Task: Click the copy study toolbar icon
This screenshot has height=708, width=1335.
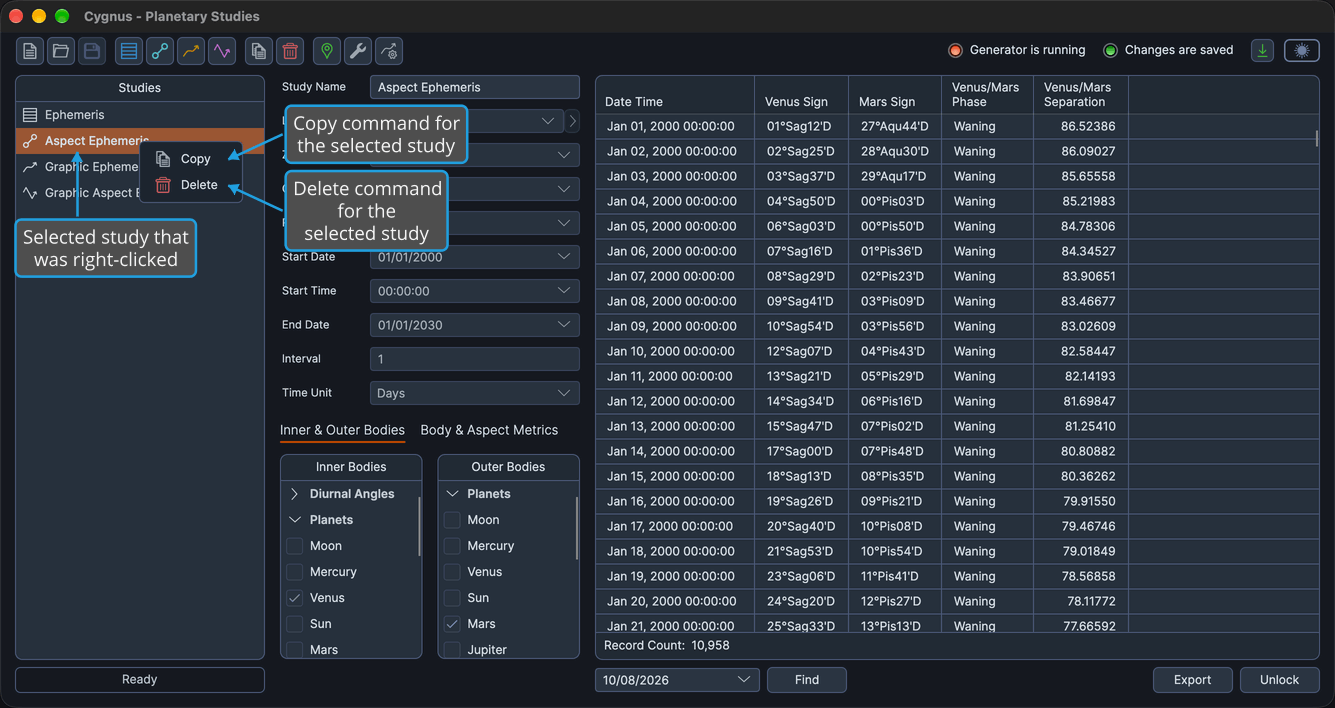Action: pyautogui.click(x=259, y=51)
